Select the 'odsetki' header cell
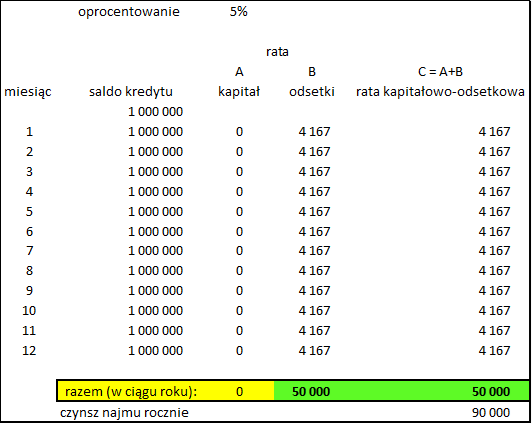532x424 pixels. [312, 92]
